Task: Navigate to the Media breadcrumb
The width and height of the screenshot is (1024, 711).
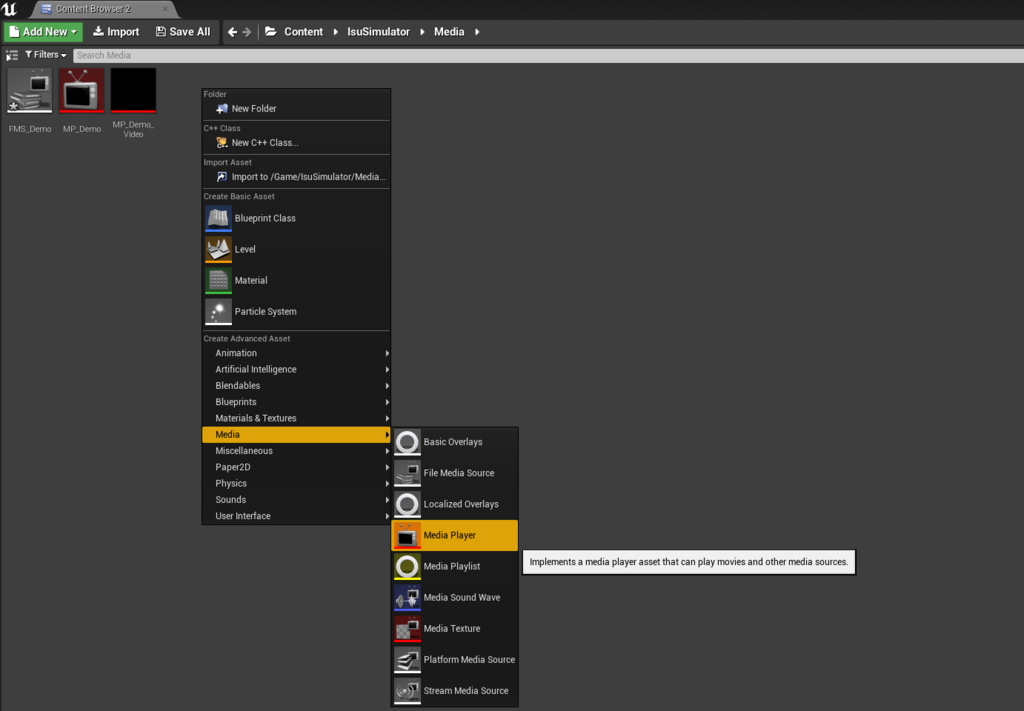Action: tap(449, 31)
